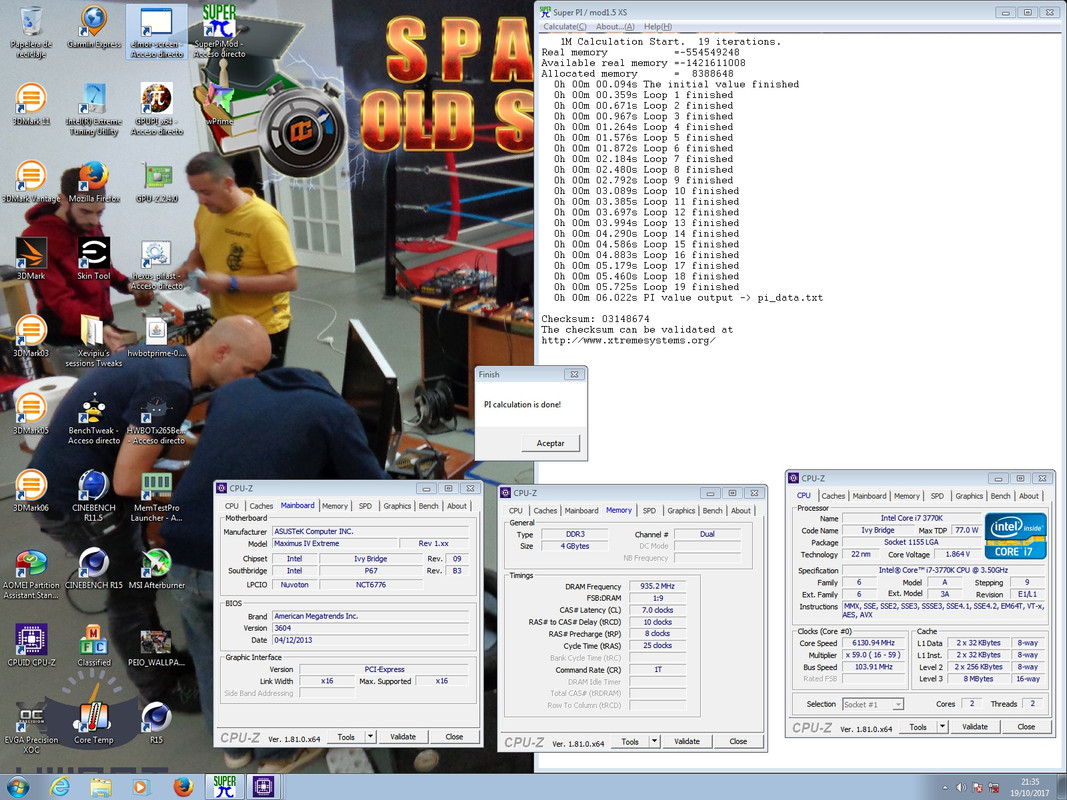Open MSI Afterburner desktop icon
The width and height of the screenshot is (1067, 800).
click(x=157, y=568)
